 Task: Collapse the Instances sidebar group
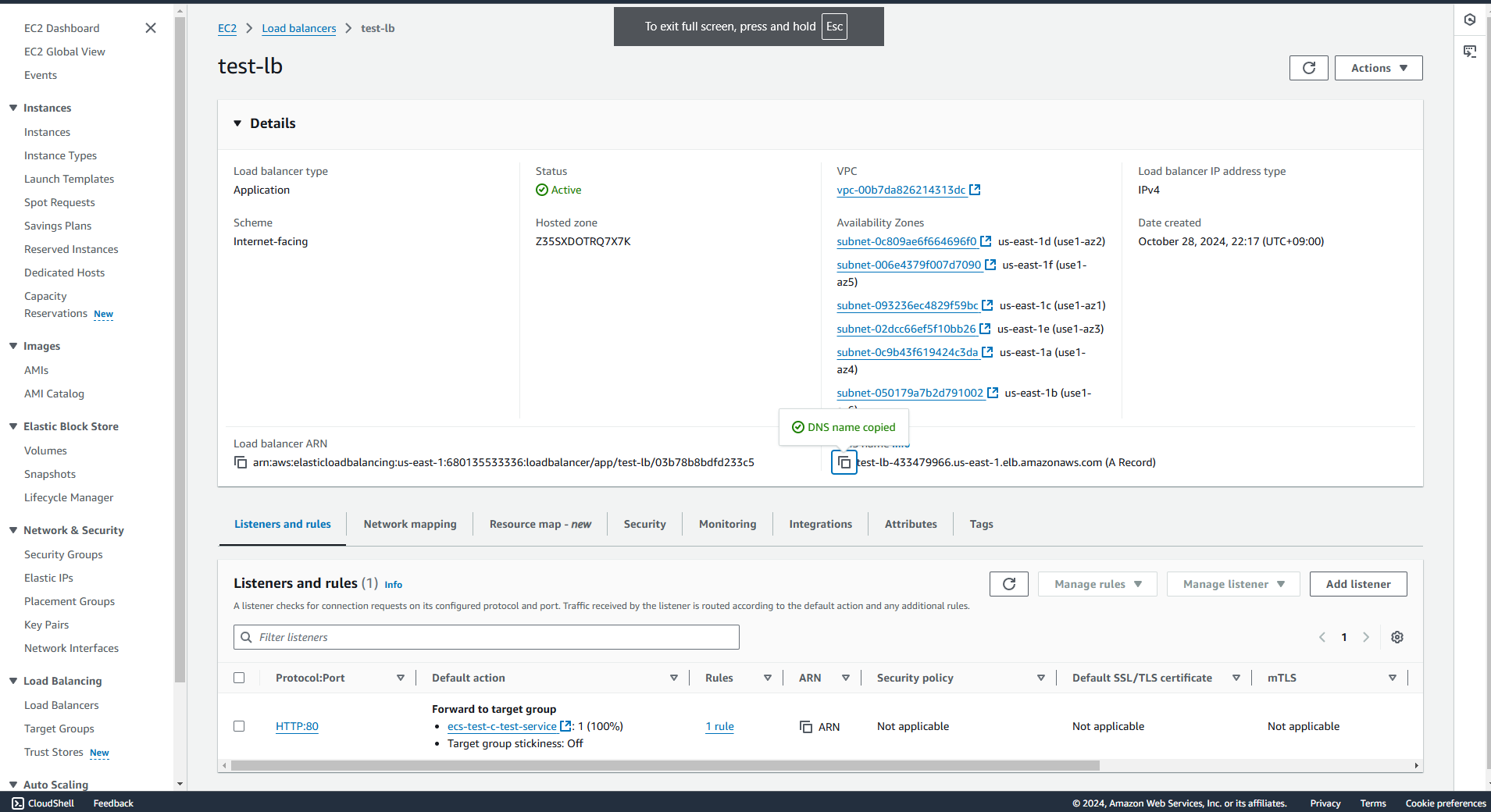(13, 108)
